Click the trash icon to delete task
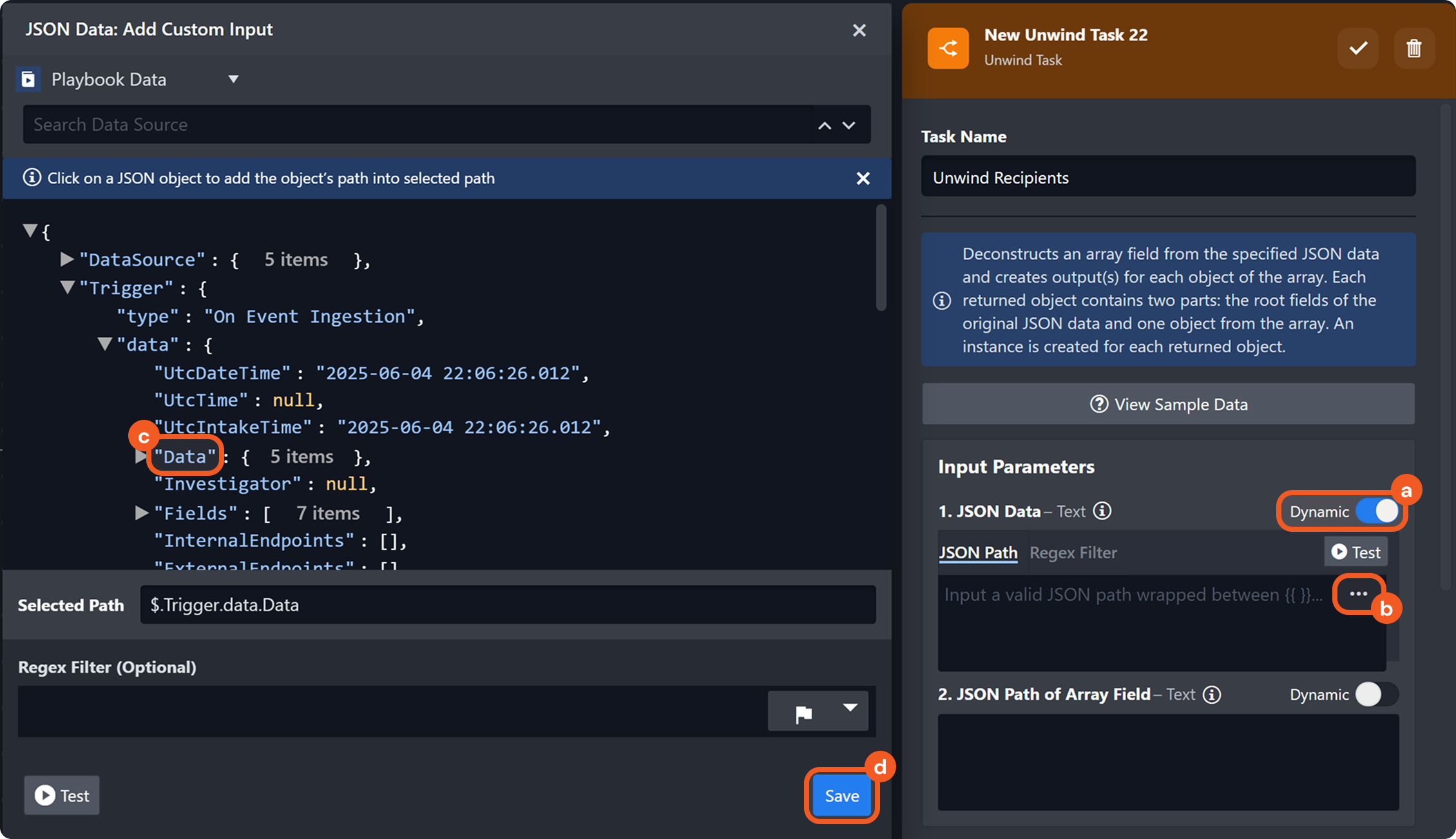Screen dimensions: 1456x839 [x=1413, y=48]
